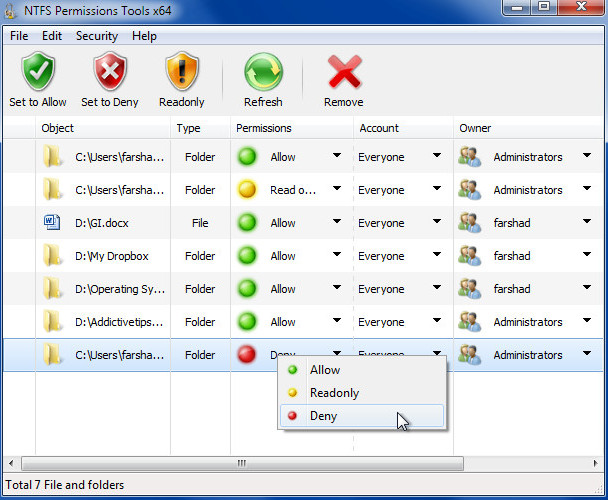Click the green circle in the D:\Operating Sy... row
Viewport: 608px width, 500px height.
[247, 289]
